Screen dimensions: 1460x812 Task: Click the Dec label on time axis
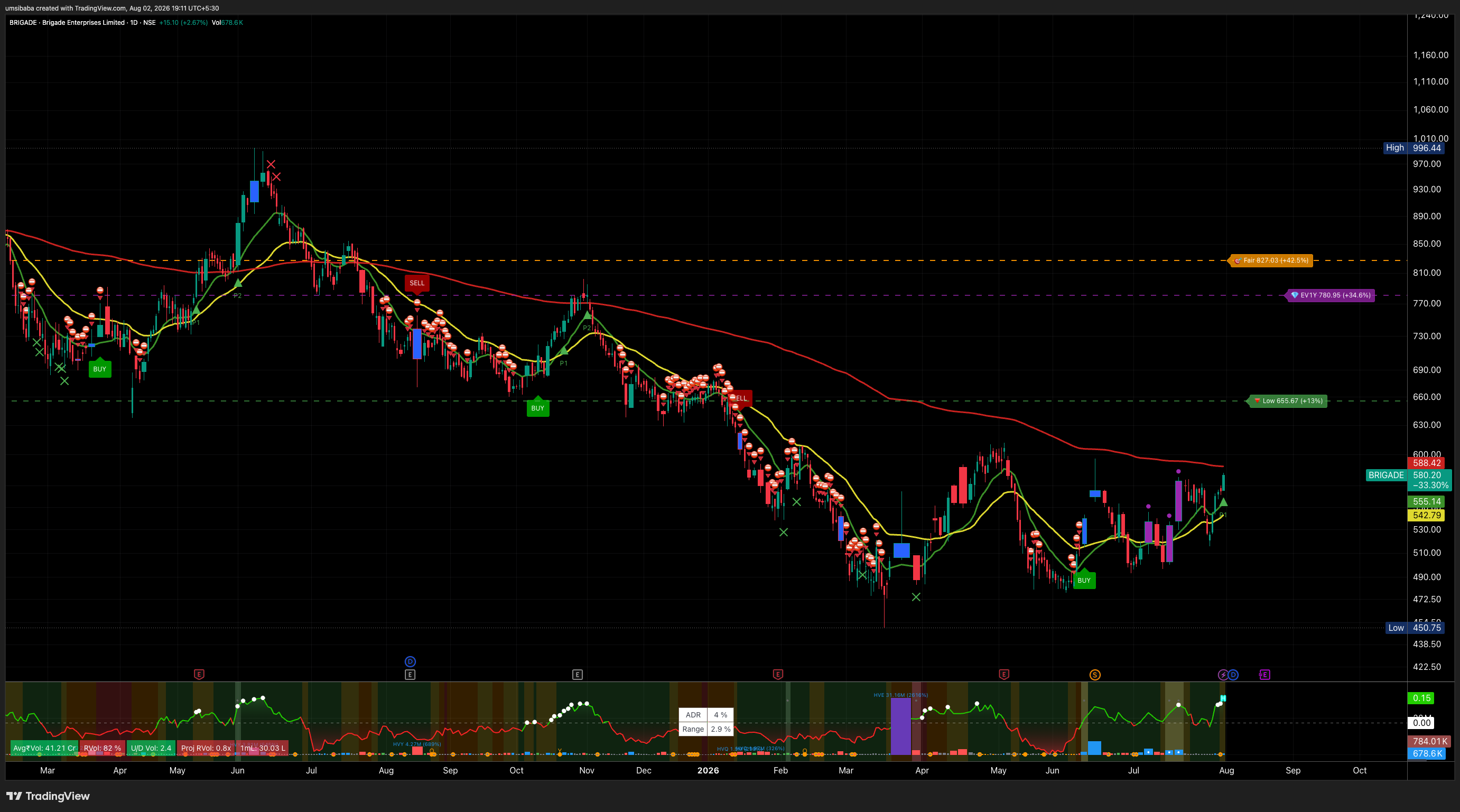(644, 771)
